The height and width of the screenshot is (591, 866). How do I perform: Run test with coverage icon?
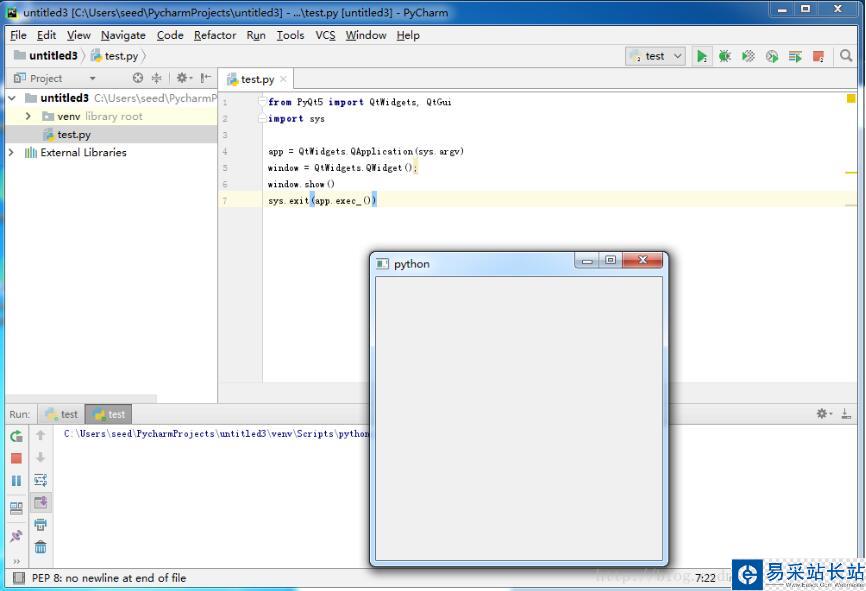[747, 57]
